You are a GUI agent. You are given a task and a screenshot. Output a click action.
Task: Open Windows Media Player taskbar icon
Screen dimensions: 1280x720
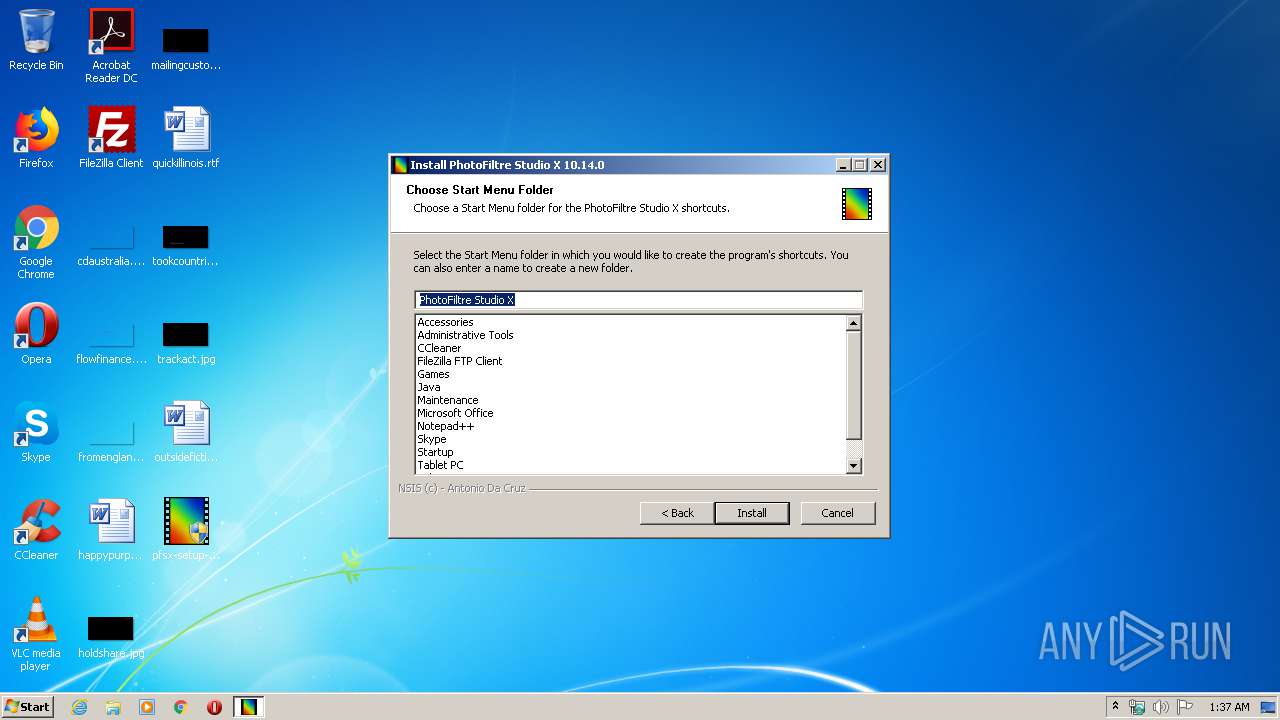pyautogui.click(x=147, y=707)
